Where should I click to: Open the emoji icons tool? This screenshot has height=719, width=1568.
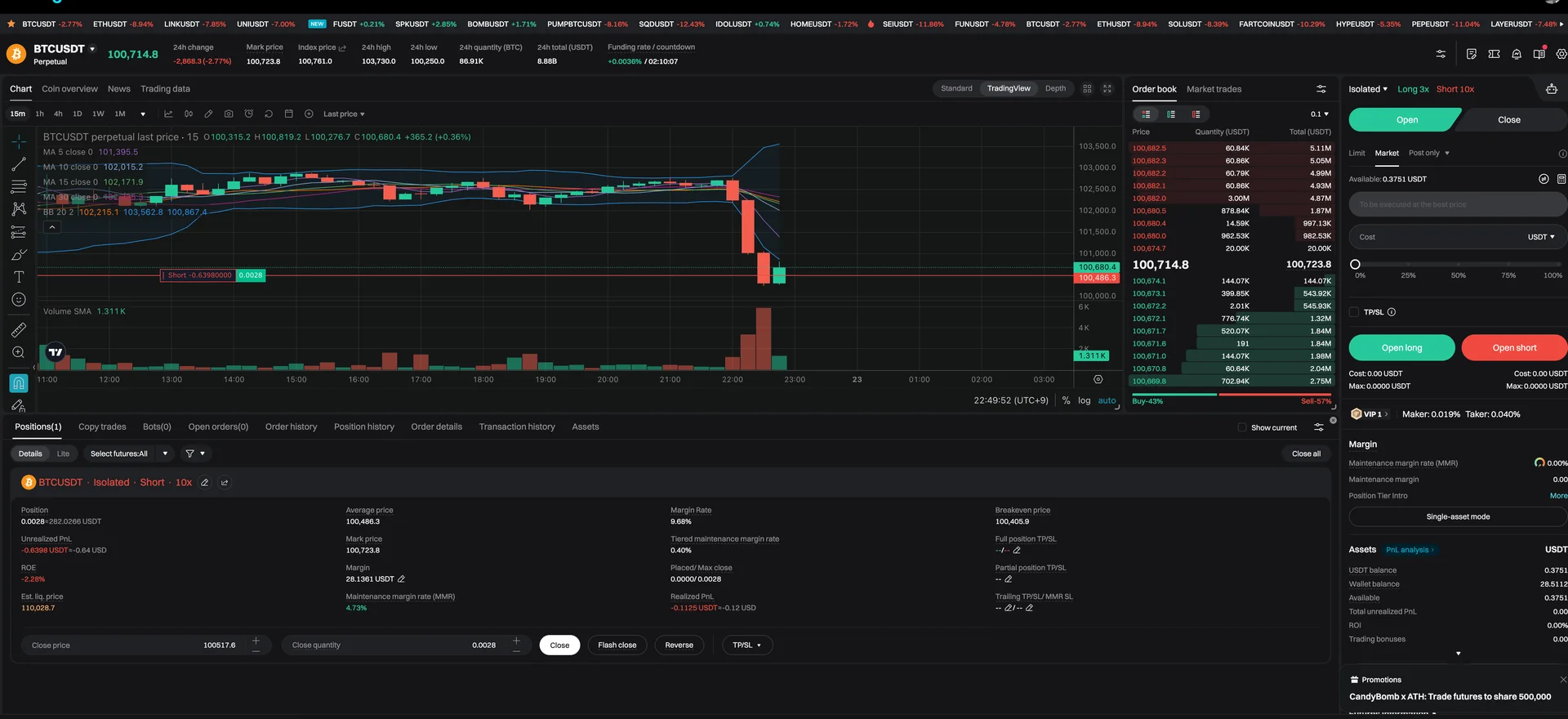pos(19,300)
